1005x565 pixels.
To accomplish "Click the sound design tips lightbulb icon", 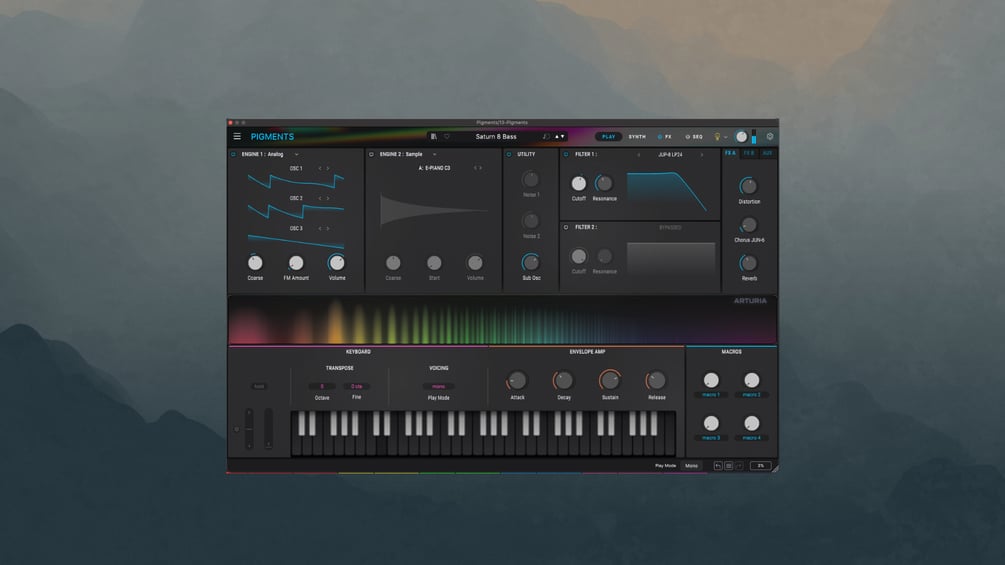I will [x=717, y=136].
